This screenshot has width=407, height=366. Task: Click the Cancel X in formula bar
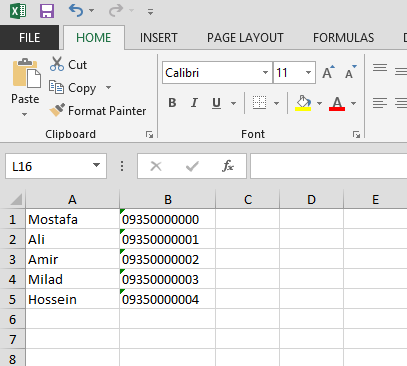pyautogui.click(x=156, y=166)
